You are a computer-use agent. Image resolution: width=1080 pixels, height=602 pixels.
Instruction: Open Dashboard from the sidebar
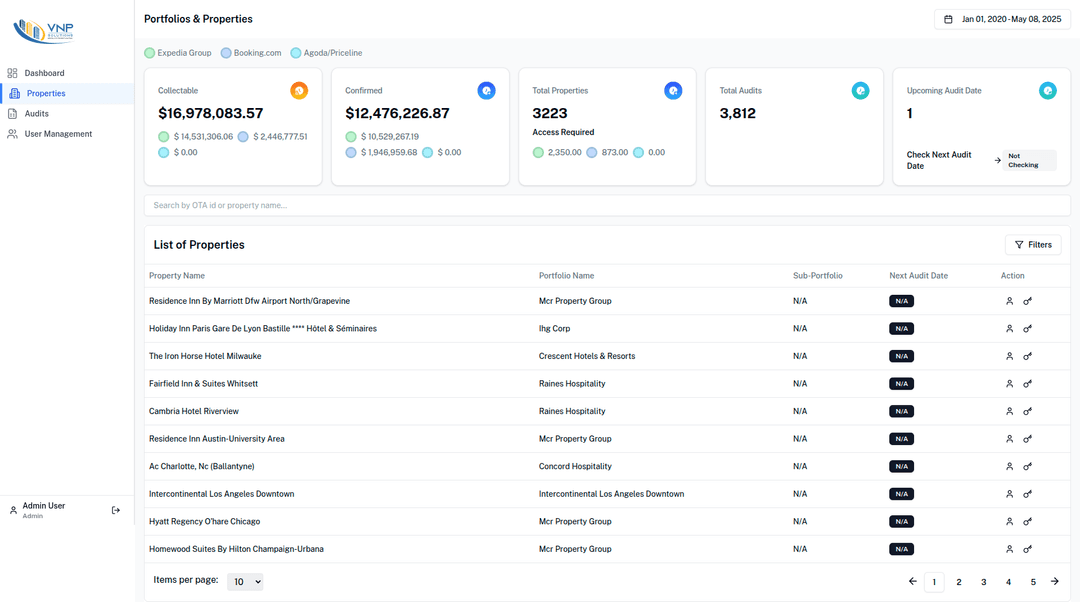(44, 73)
